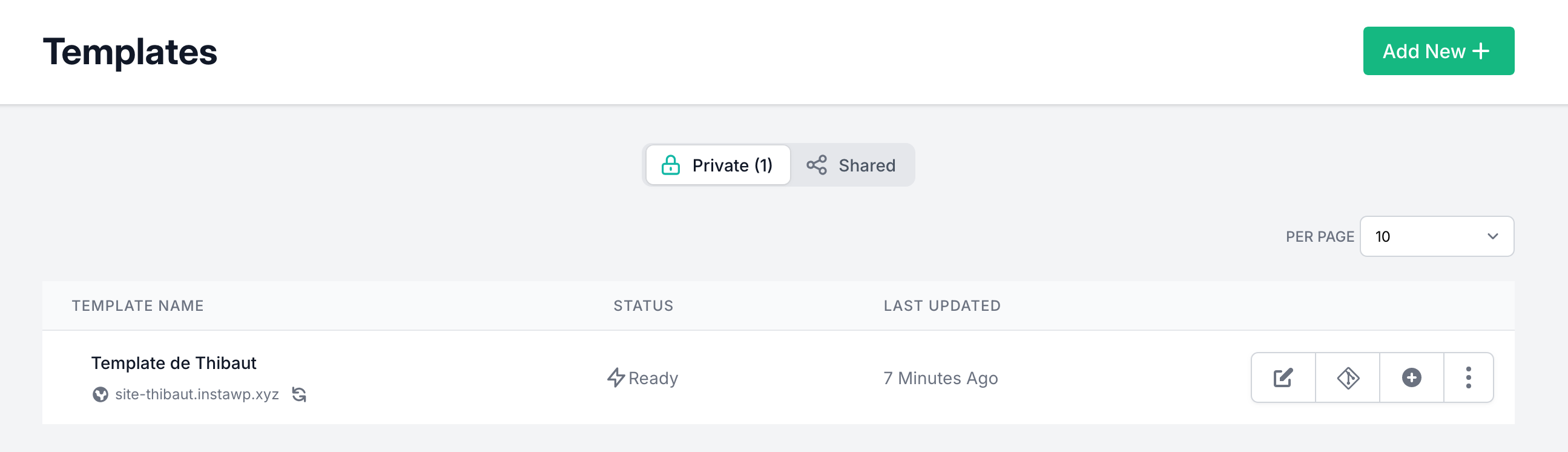Open the git version icon on the template row
The width and height of the screenshot is (1568, 452).
coord(1347,377)
